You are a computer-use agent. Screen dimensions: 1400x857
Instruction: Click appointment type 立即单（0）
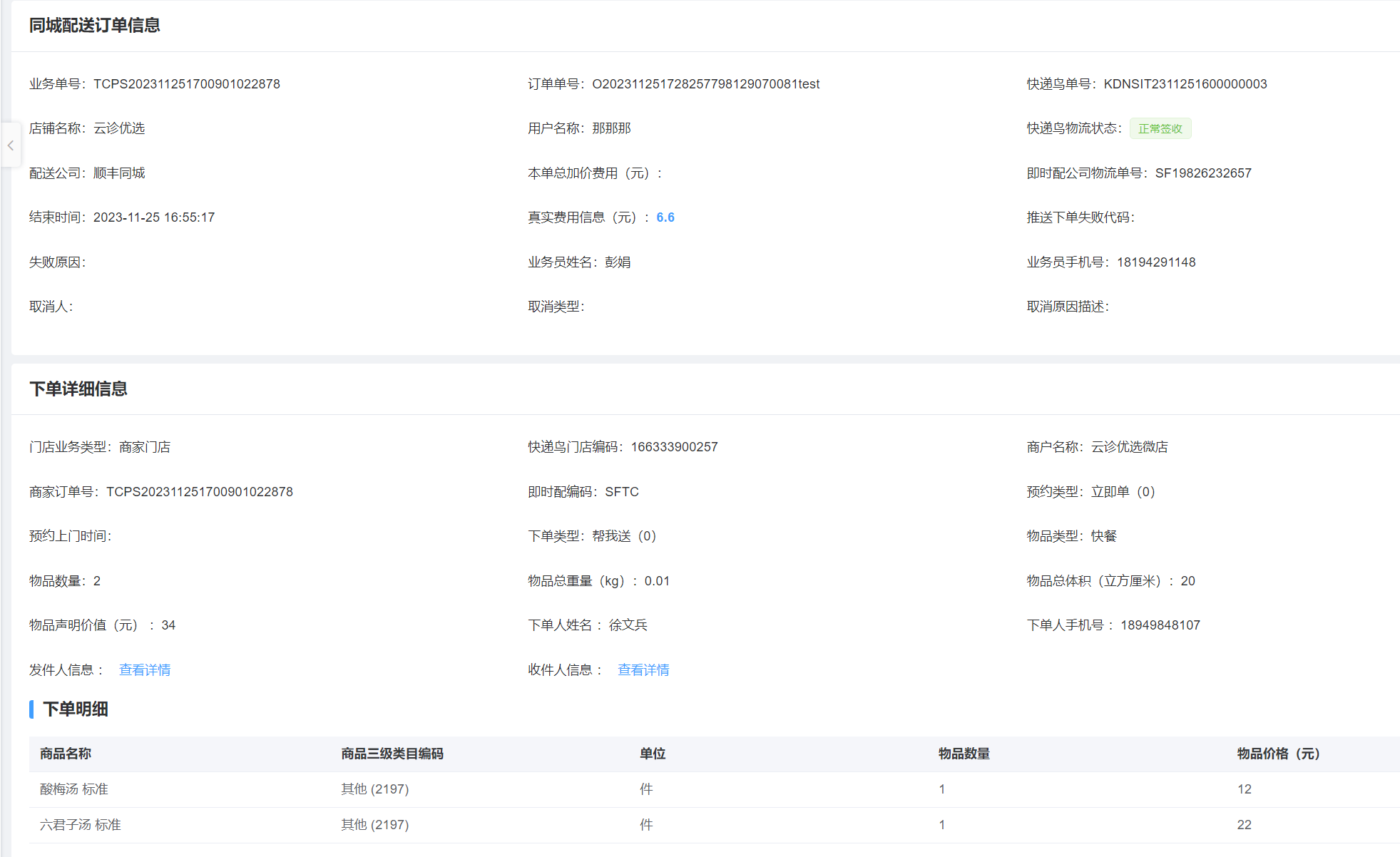tap(1123, 492)
